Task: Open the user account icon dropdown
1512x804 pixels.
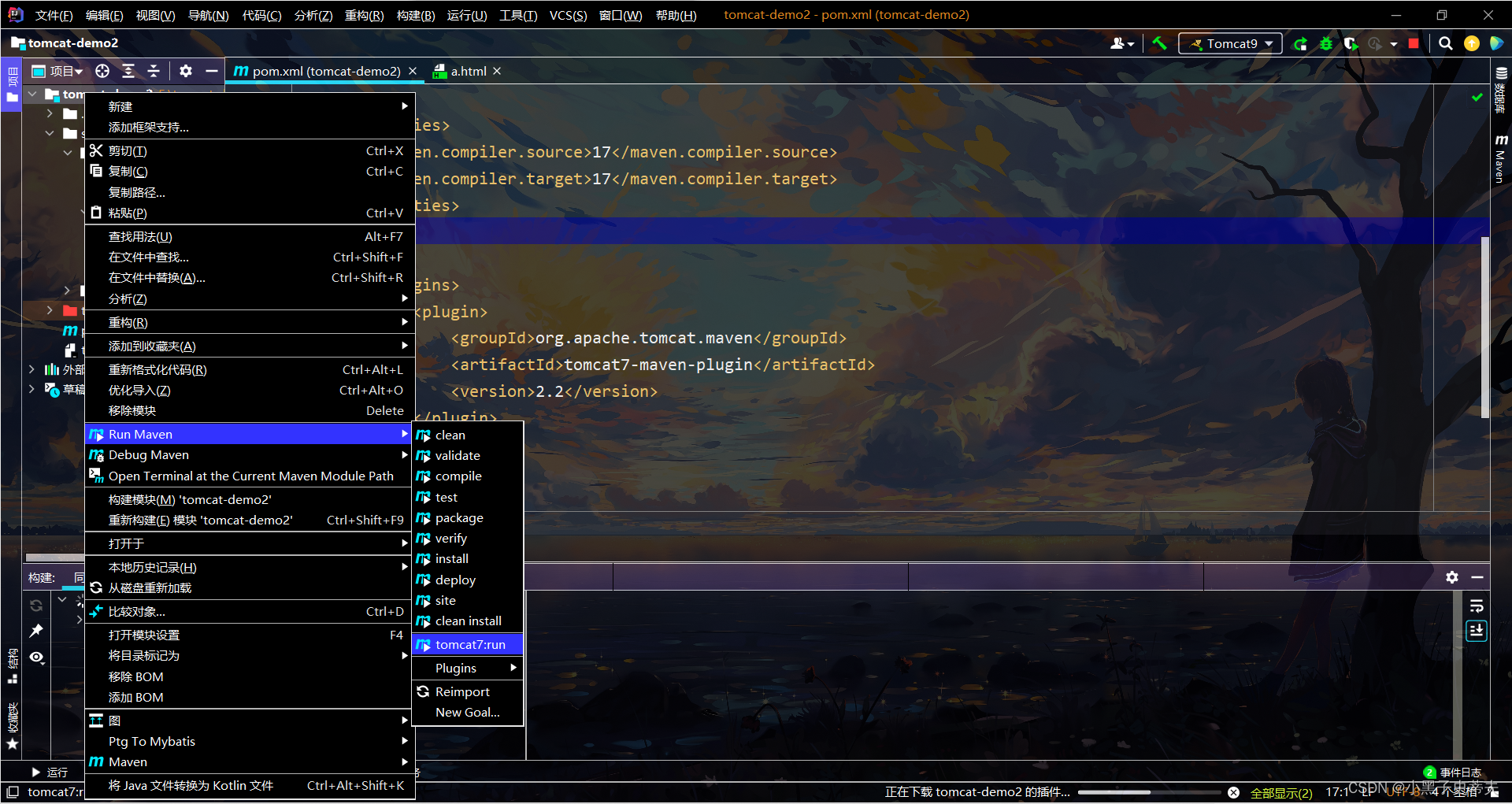Action: (x=1122, y=43)
